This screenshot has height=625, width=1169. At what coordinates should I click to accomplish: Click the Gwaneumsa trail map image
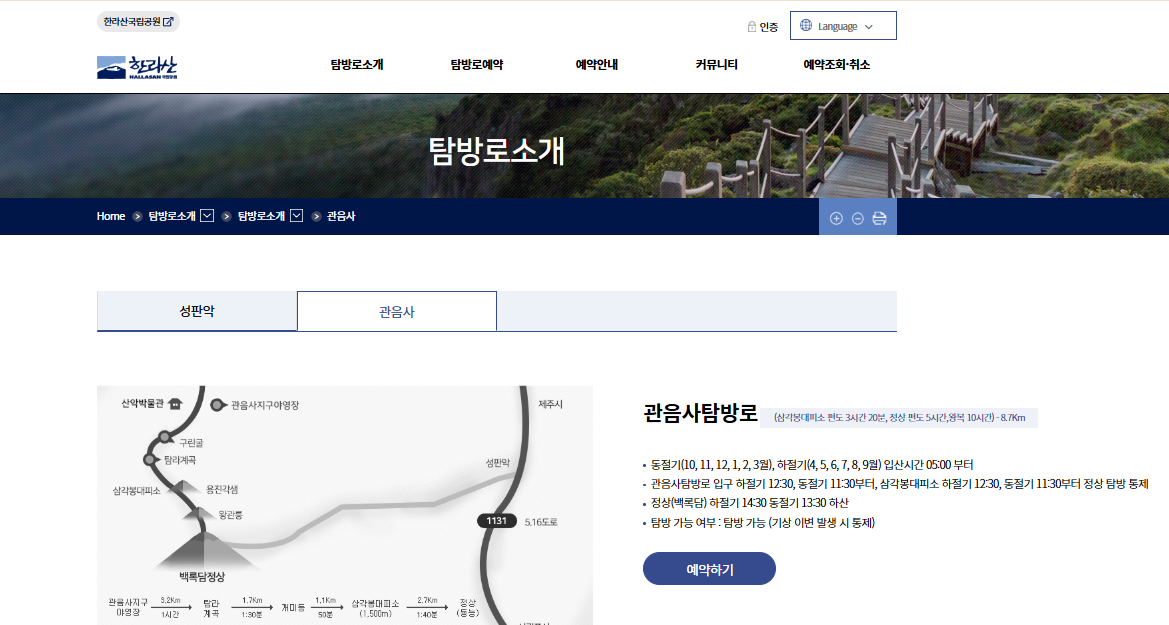tap(345, 505)
